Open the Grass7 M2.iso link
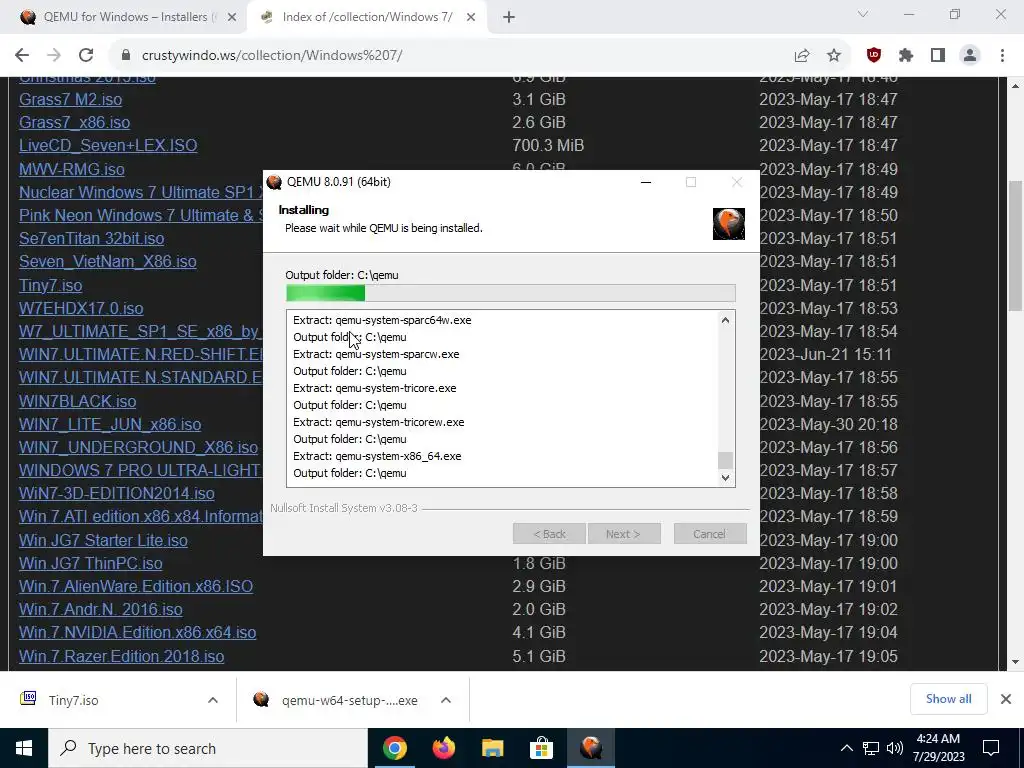The height and width of the screenshot is (768, 1024). click(x=71, y=99)
